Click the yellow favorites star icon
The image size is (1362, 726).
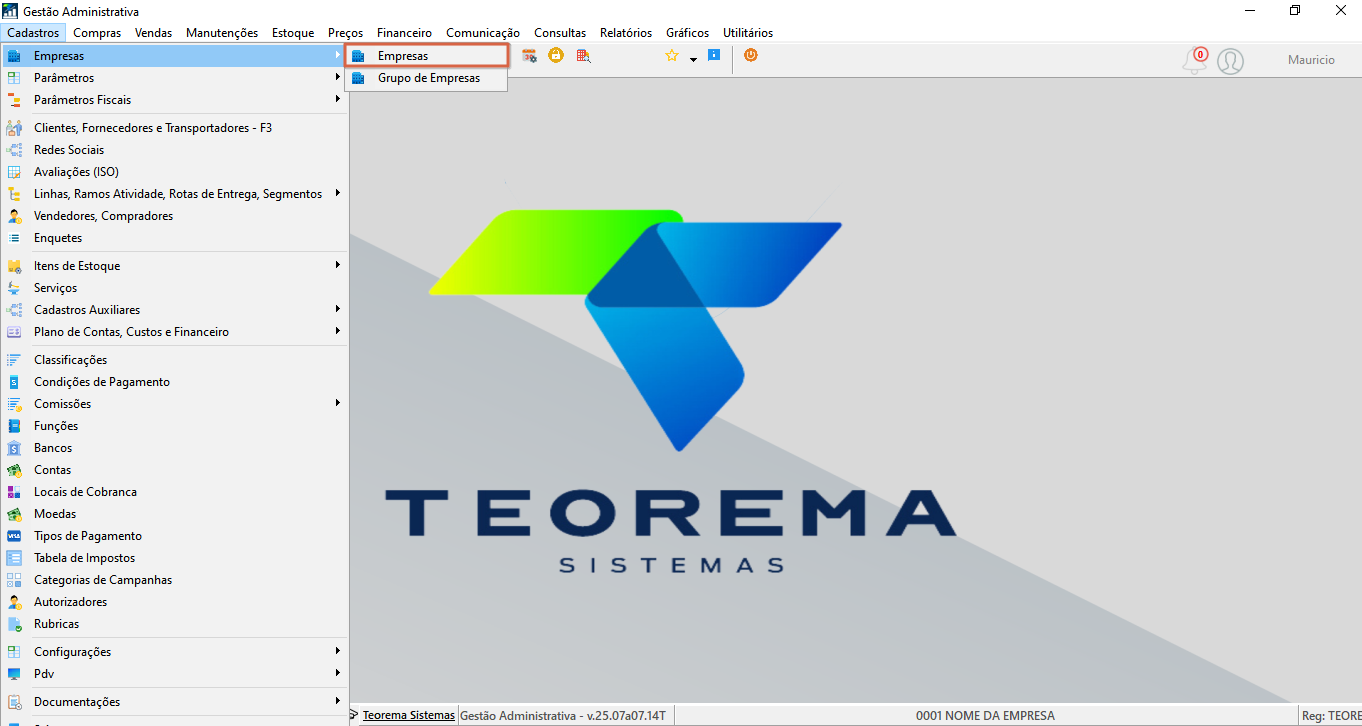672,56
